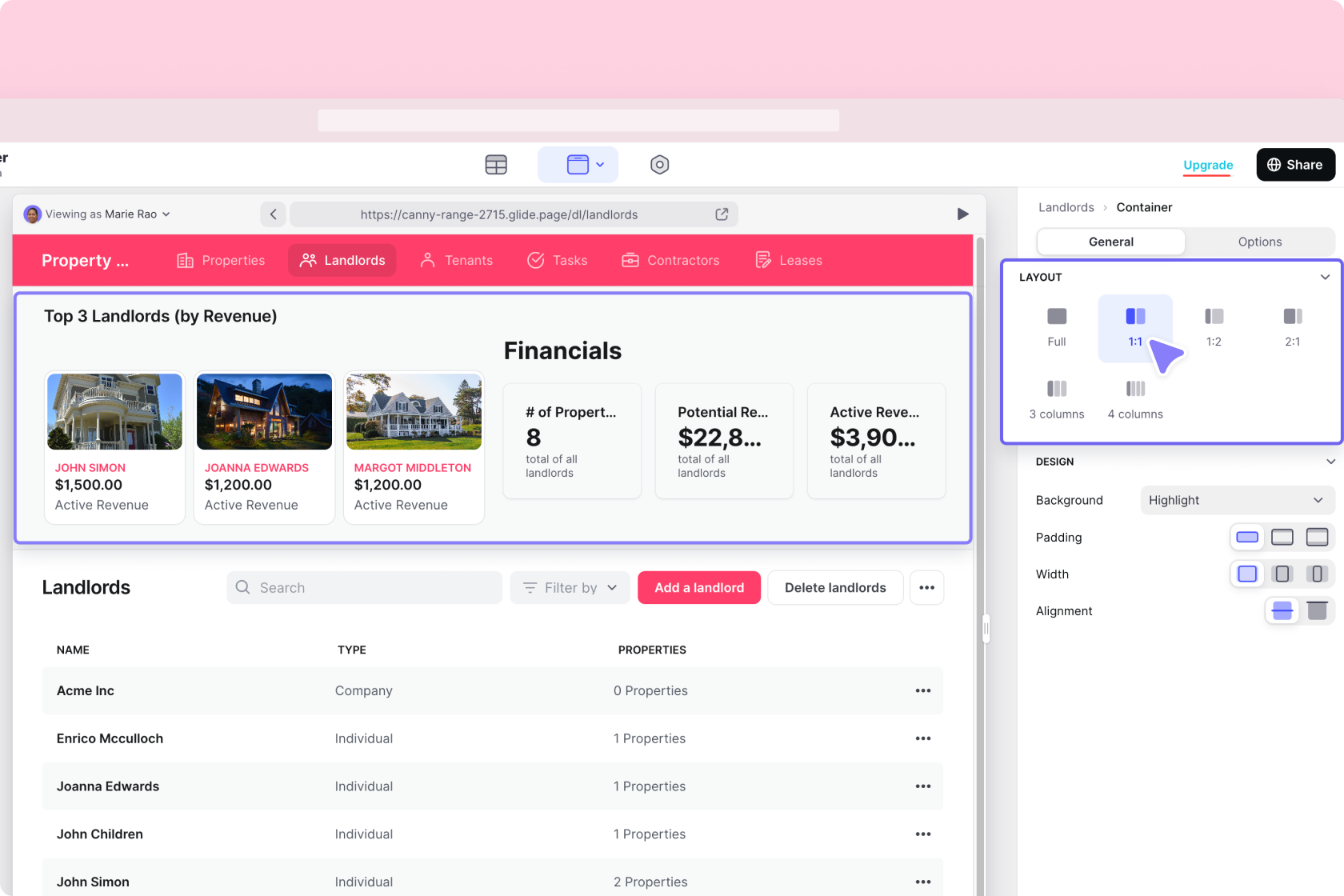Open the data table editor icon
Screen dimensions: 1344x896
[496, 165]
